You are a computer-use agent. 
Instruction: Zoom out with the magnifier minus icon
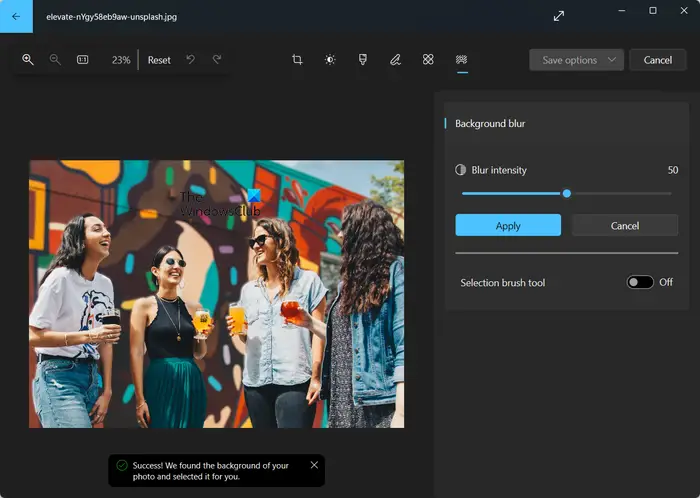pyautogui.click(x=55, y=60)
